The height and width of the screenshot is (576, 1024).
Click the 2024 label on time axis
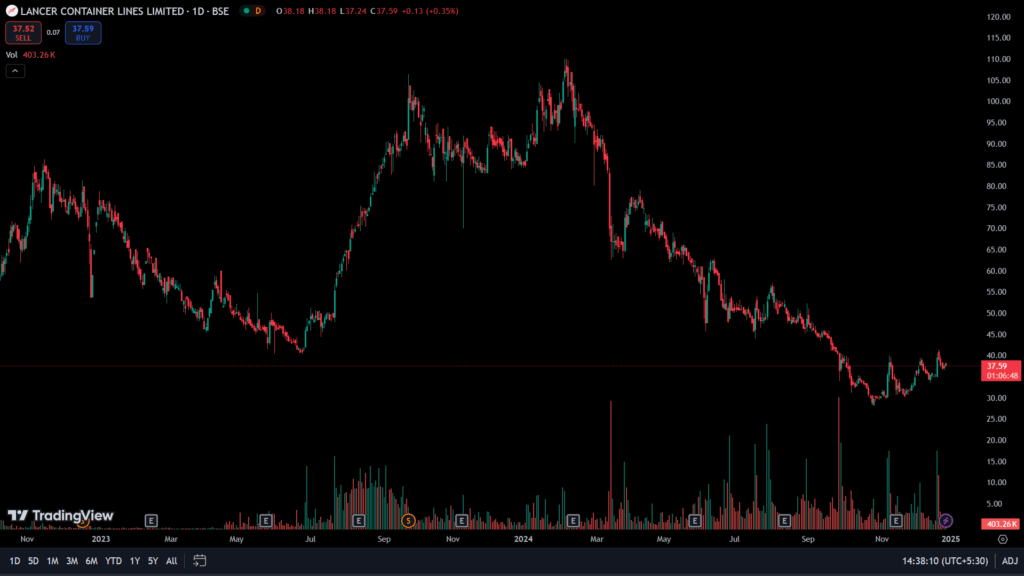click(x=523, y=539)
